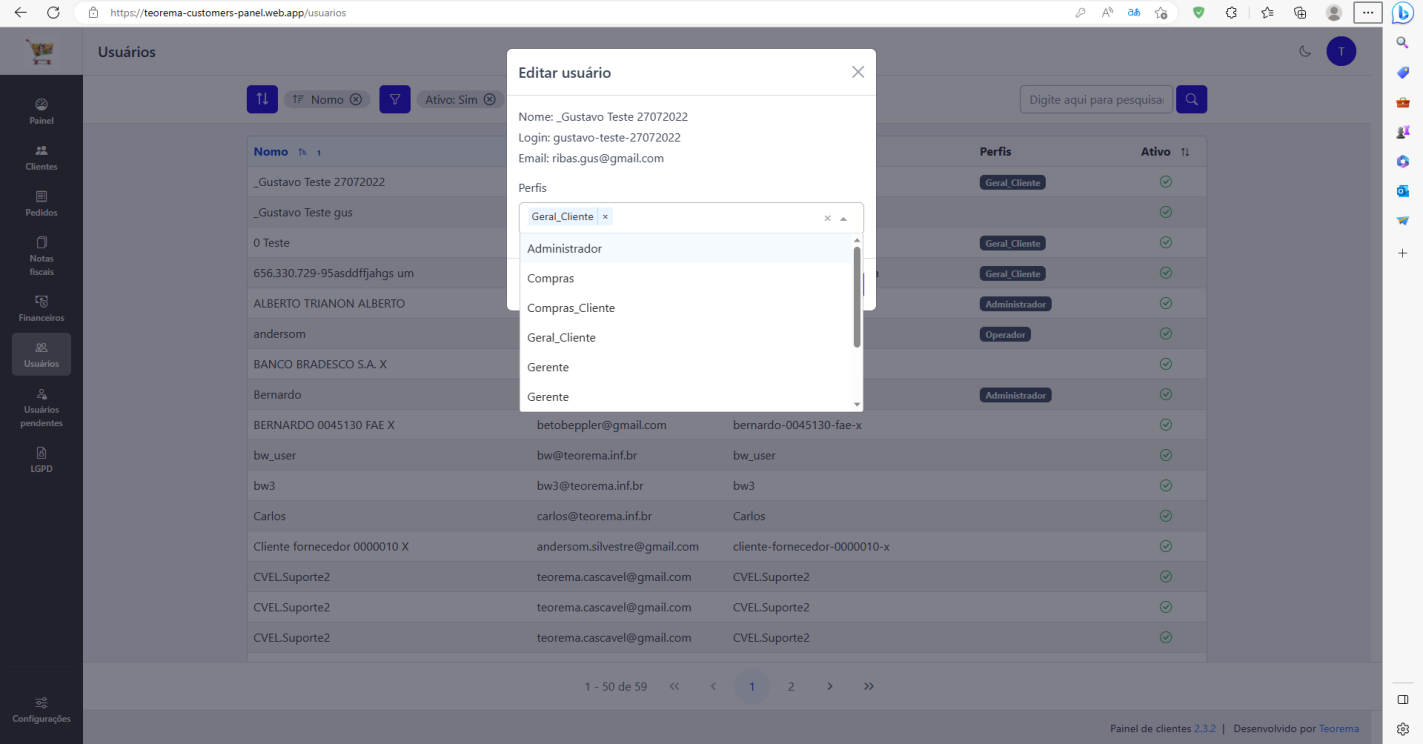Open Financeiros in the sidebar
Viewport: 1423px width, 744px height.
coord(41,309)
